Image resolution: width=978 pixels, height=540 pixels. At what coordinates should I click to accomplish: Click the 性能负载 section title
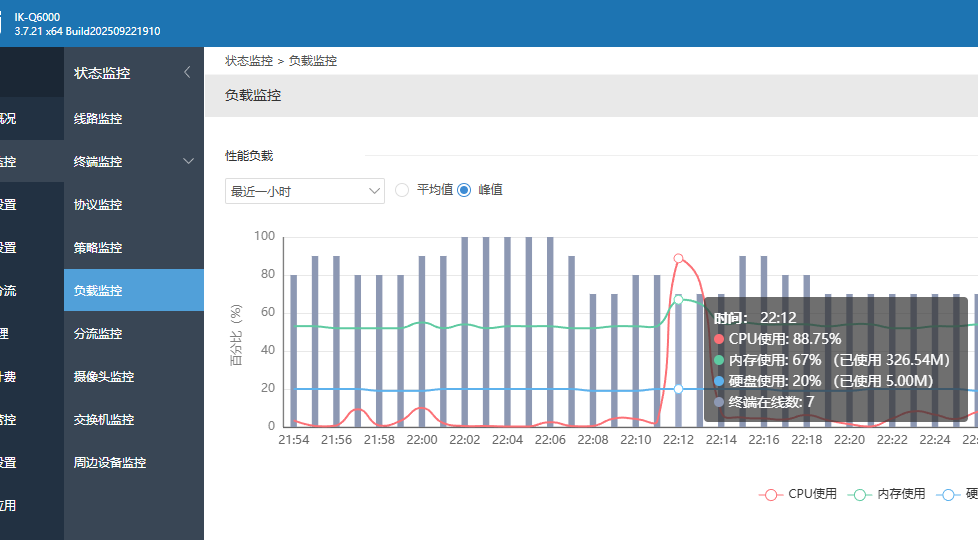[249, 156]
